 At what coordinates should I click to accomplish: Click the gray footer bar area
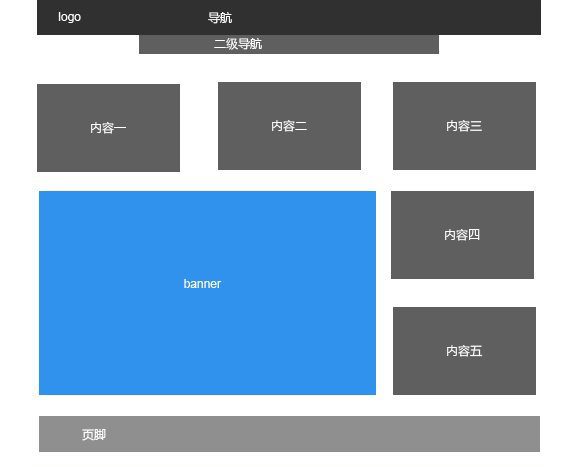tap(289, 434)
